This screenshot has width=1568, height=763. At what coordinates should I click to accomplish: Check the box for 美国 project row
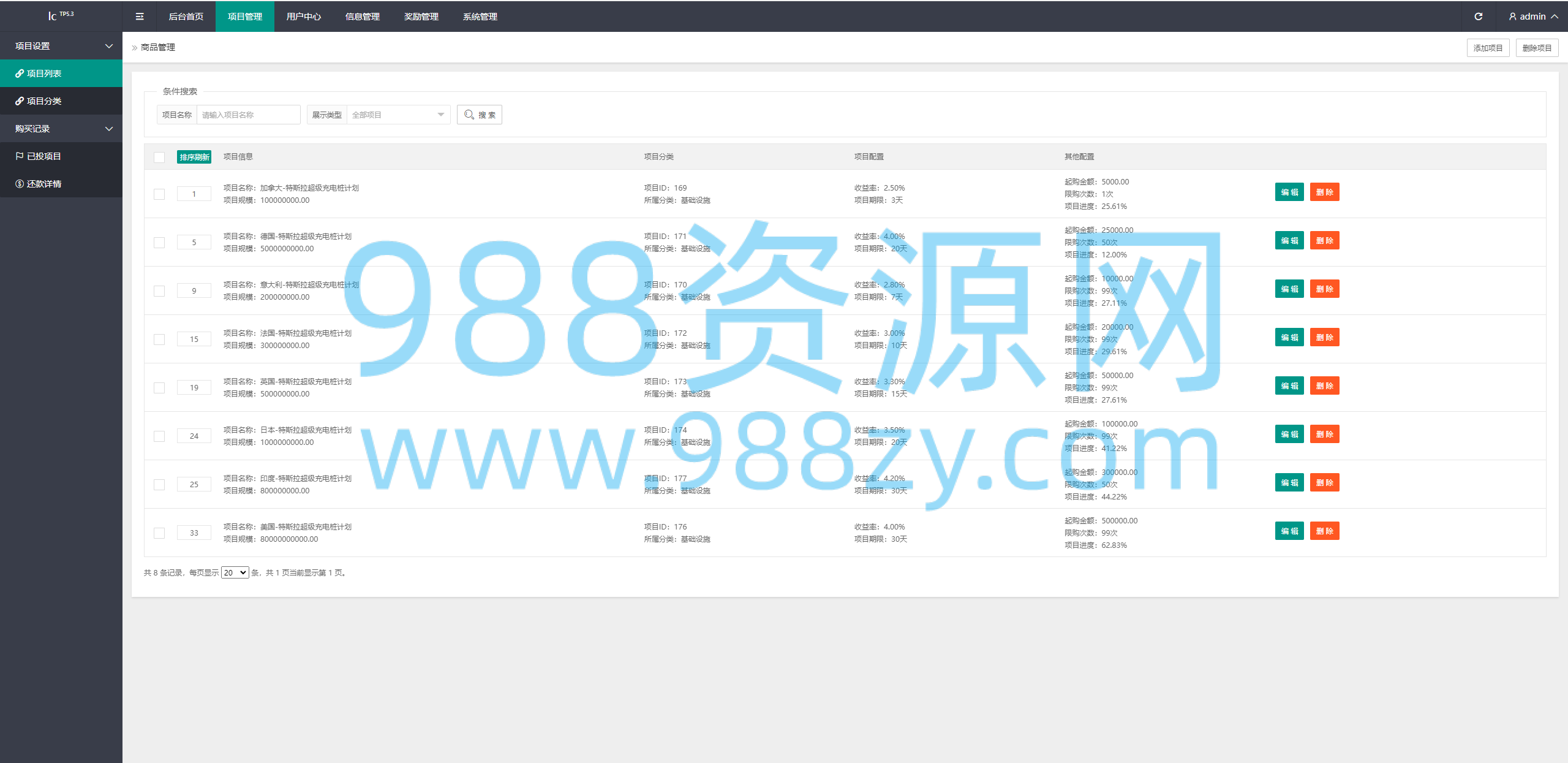pos(159,533)
